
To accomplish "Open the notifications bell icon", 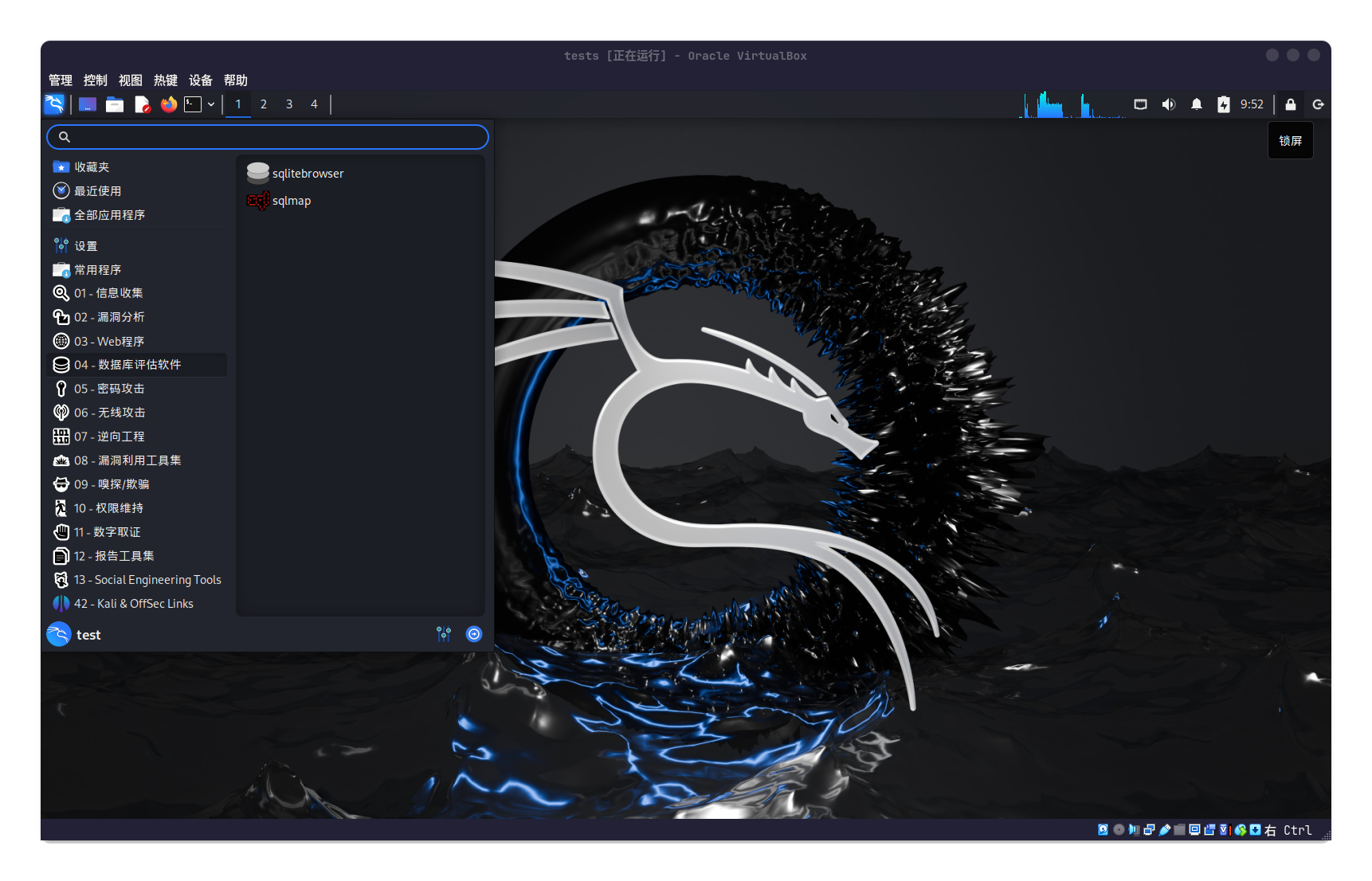I will (1197, 104).
